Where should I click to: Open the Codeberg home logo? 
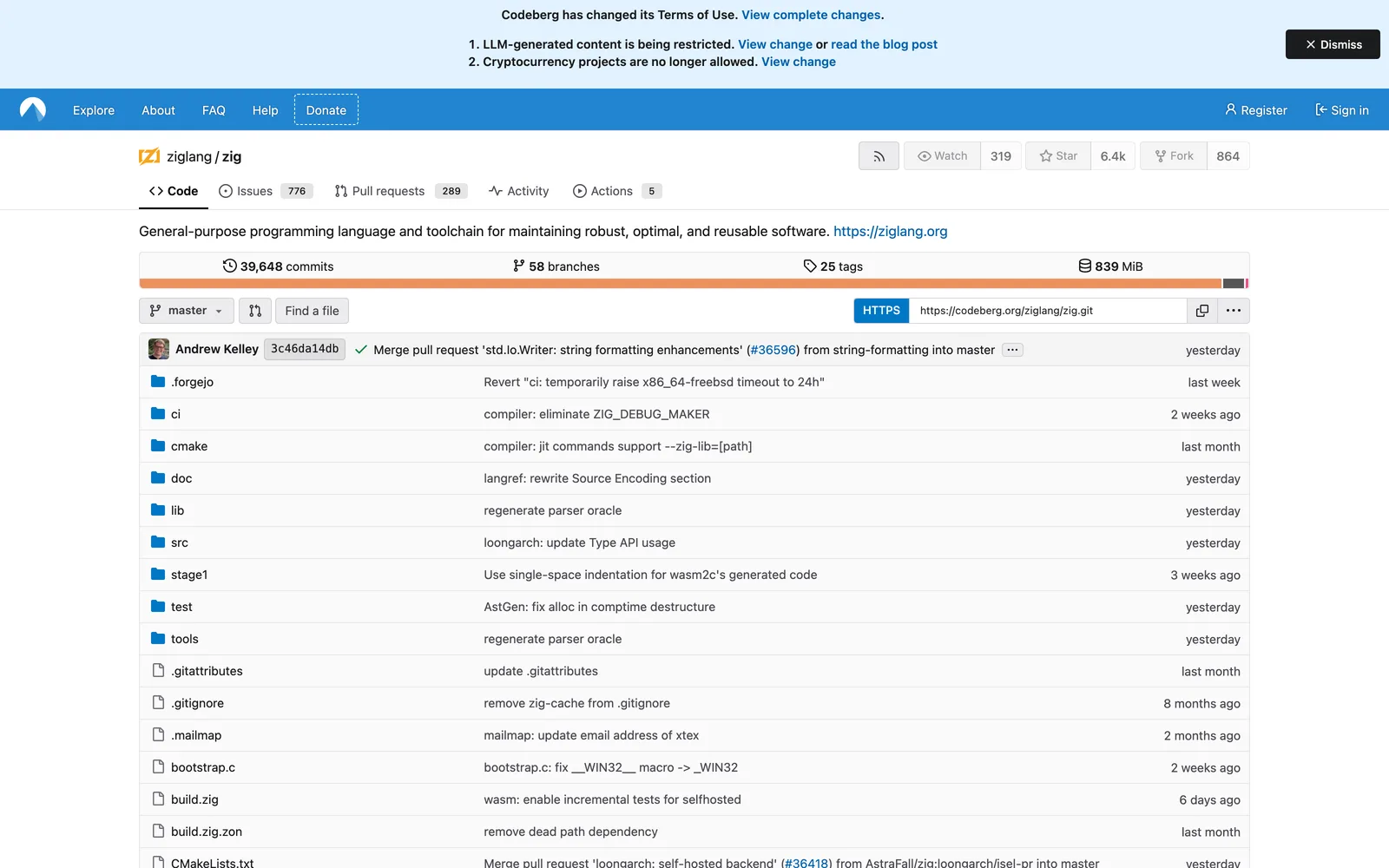click(33, 109)
